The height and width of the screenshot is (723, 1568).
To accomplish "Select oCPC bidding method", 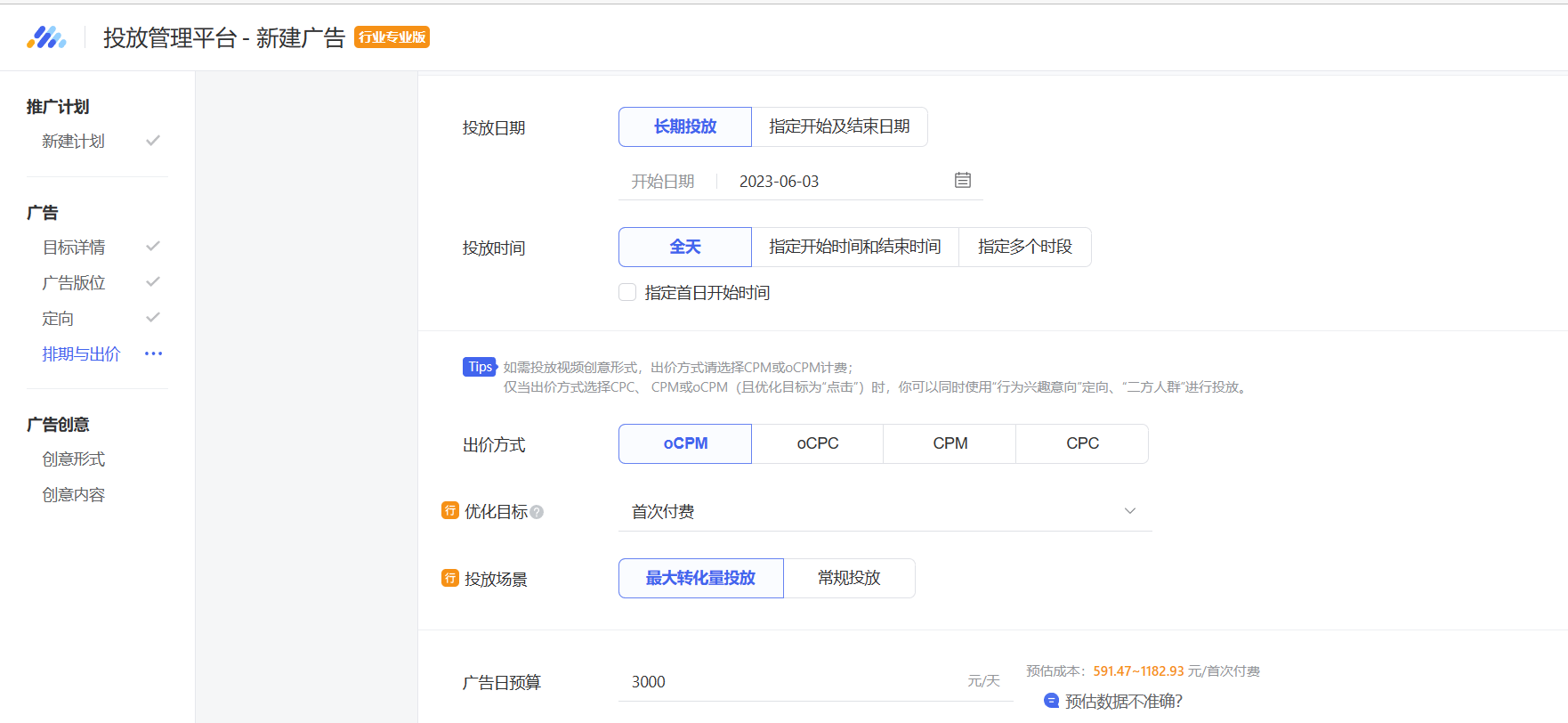I will (x=817, y=443).
